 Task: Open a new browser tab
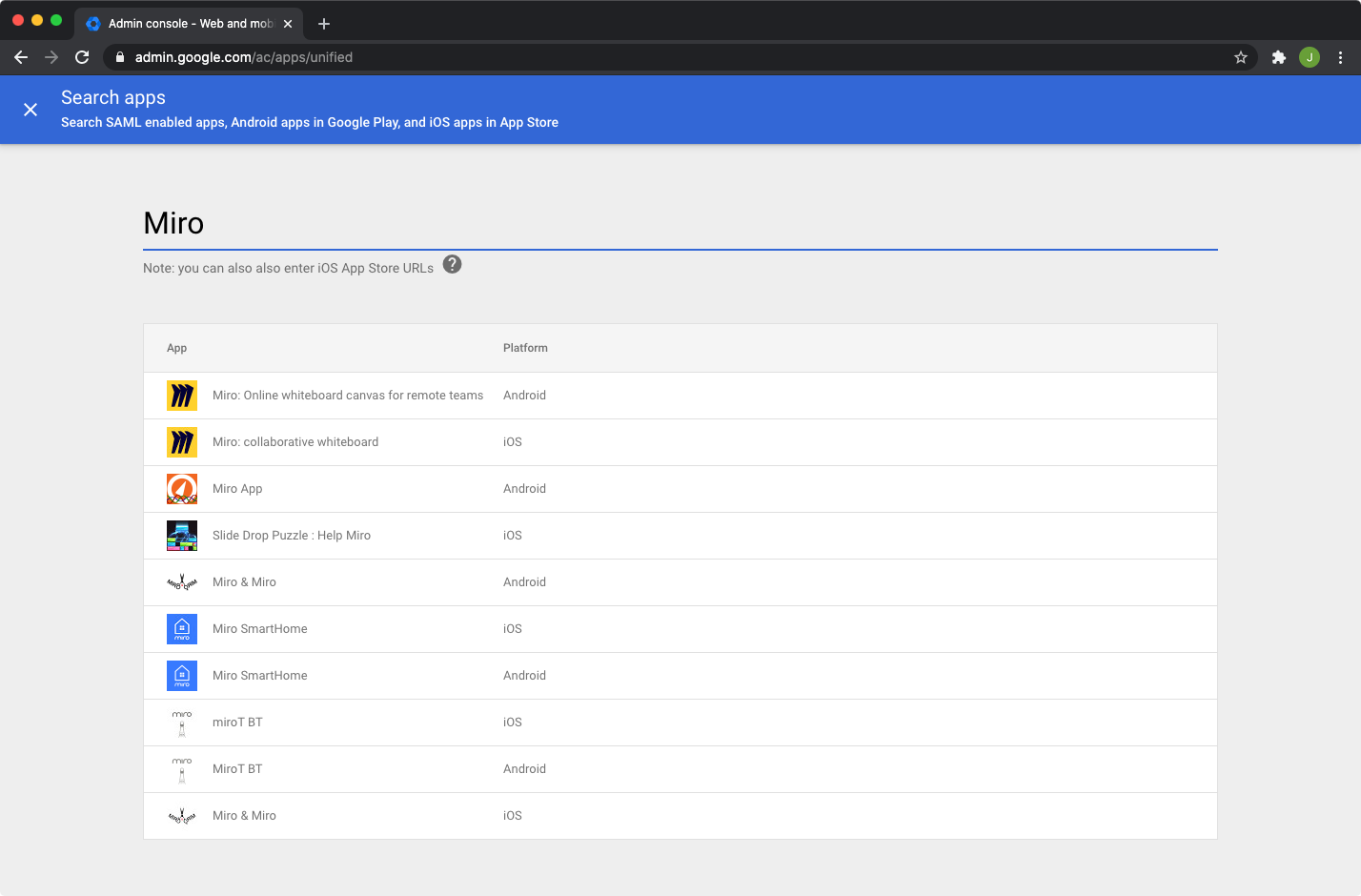pyautogui.click(x=324, y=24)
